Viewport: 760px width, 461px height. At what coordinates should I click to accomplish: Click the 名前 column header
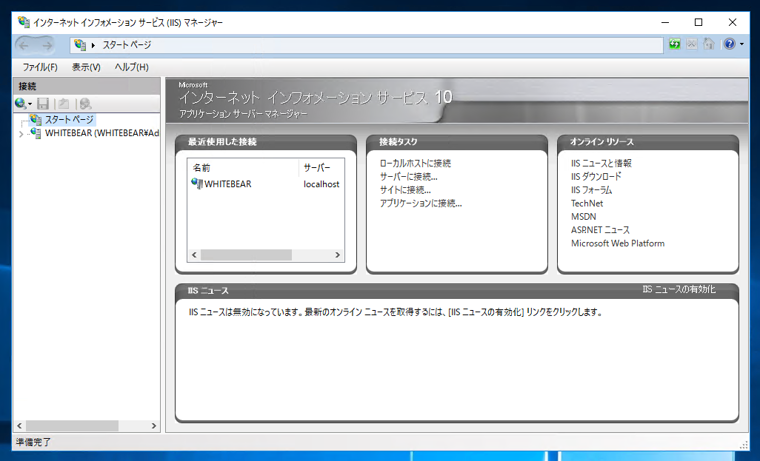coord(243,168)
